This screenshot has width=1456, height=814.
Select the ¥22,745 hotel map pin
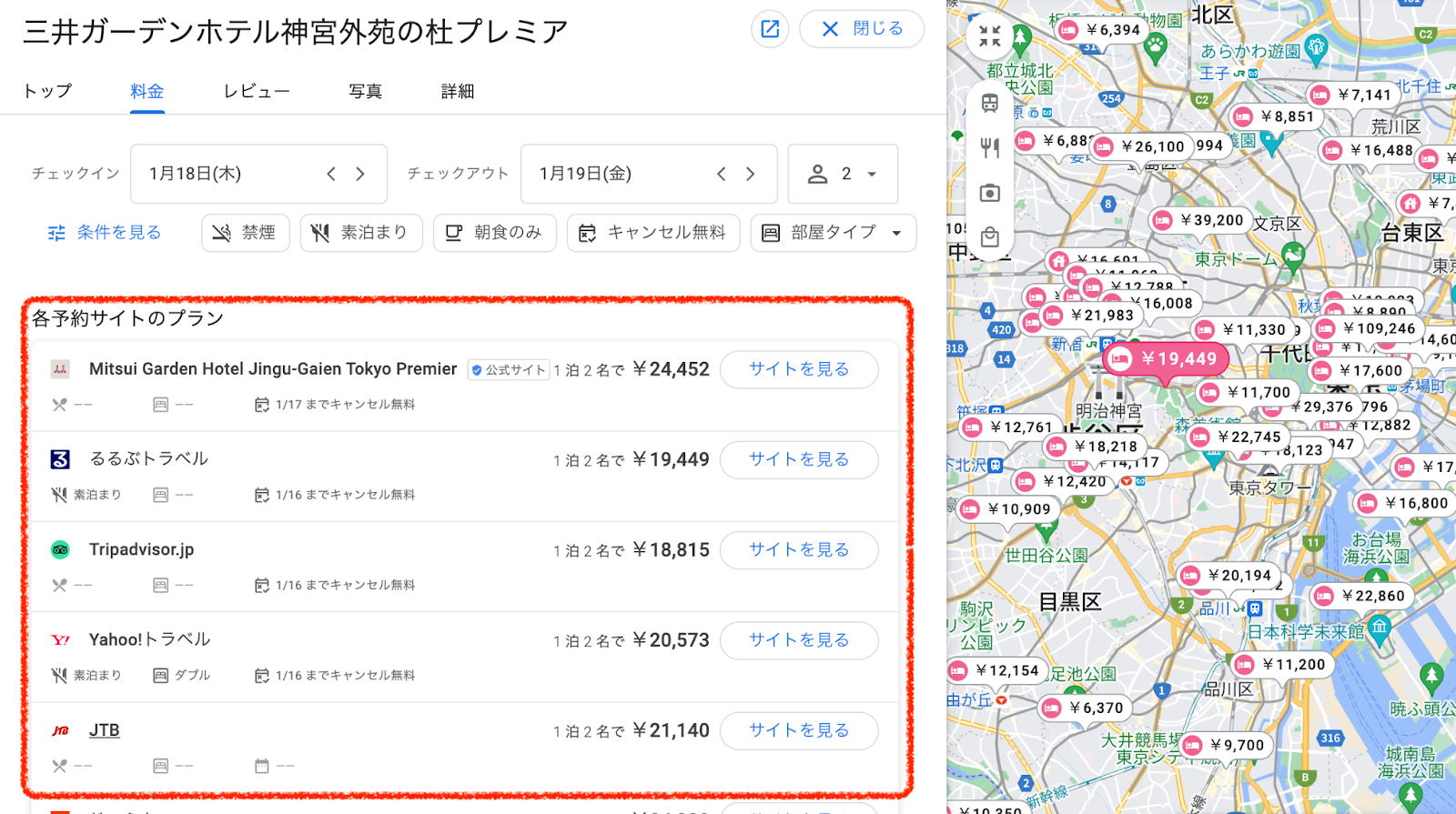tap(1238, 437)
